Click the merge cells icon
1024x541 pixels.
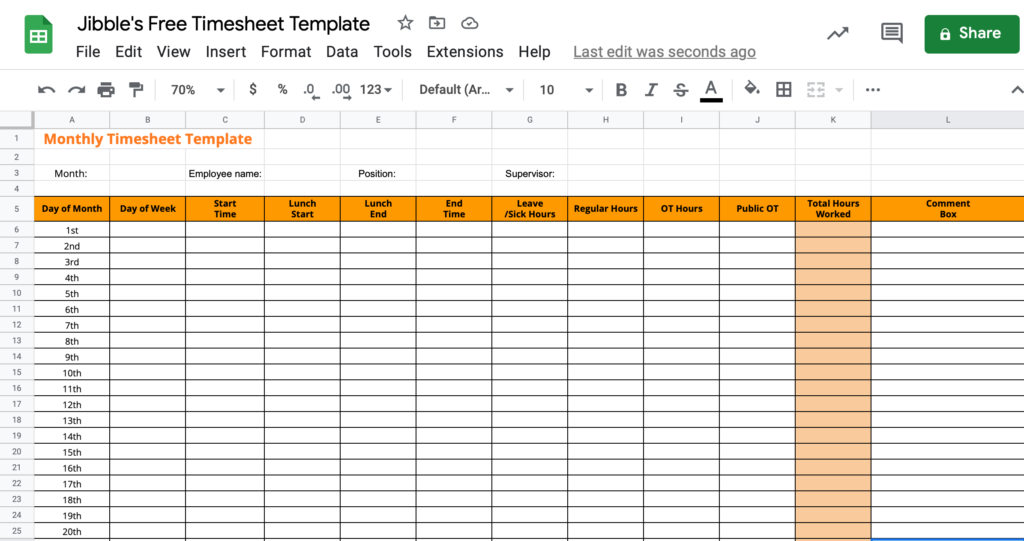pyautogui.click(x=816, y=90)
